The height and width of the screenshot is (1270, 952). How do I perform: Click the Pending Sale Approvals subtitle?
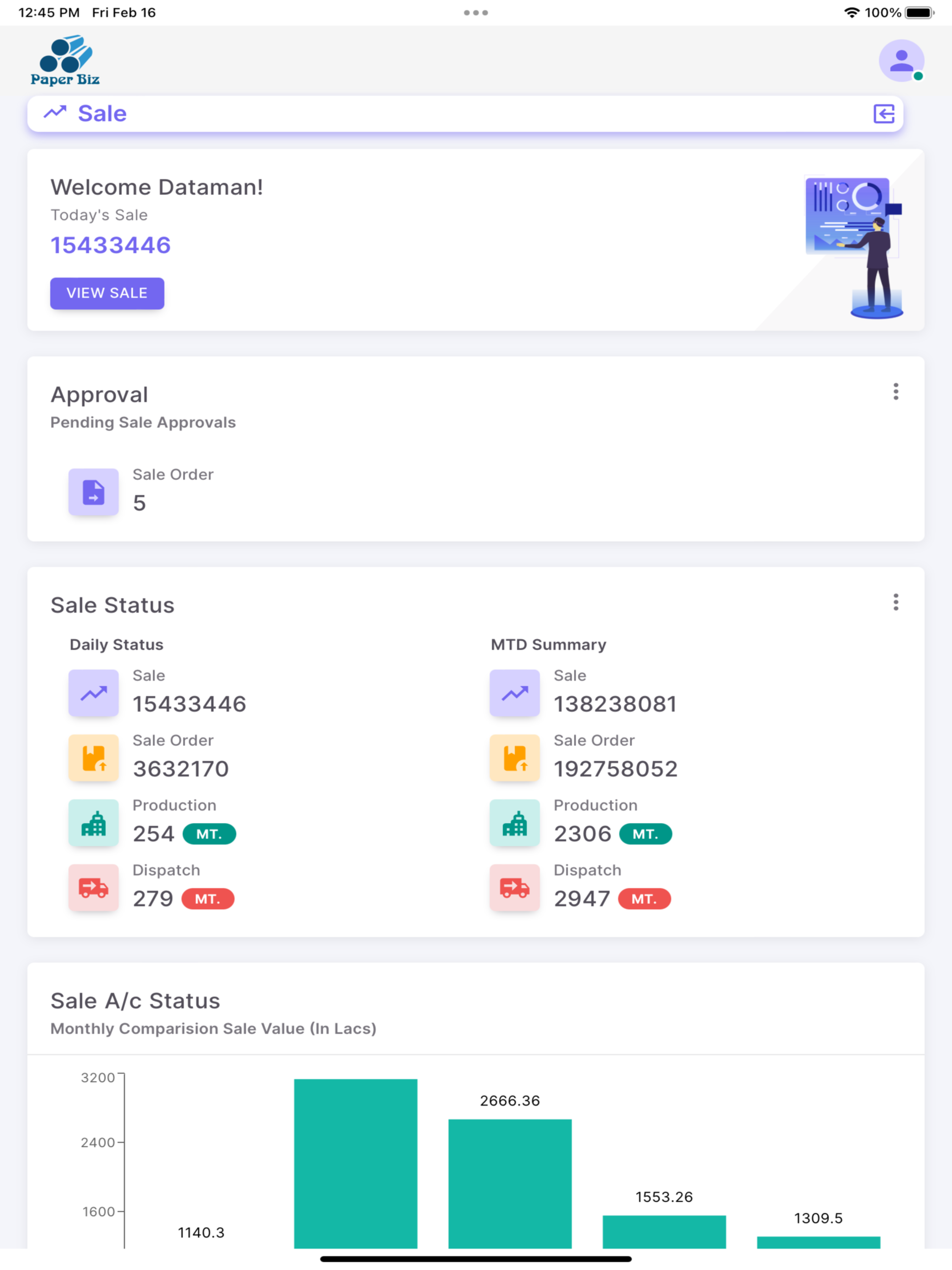tap(143, 423)
